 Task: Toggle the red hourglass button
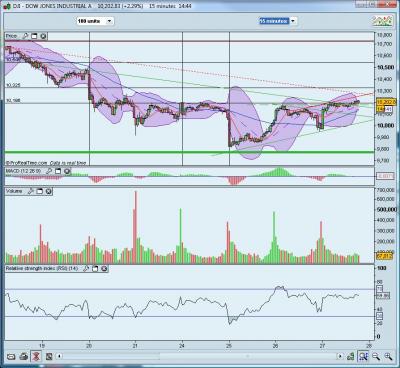coord(36,357)
